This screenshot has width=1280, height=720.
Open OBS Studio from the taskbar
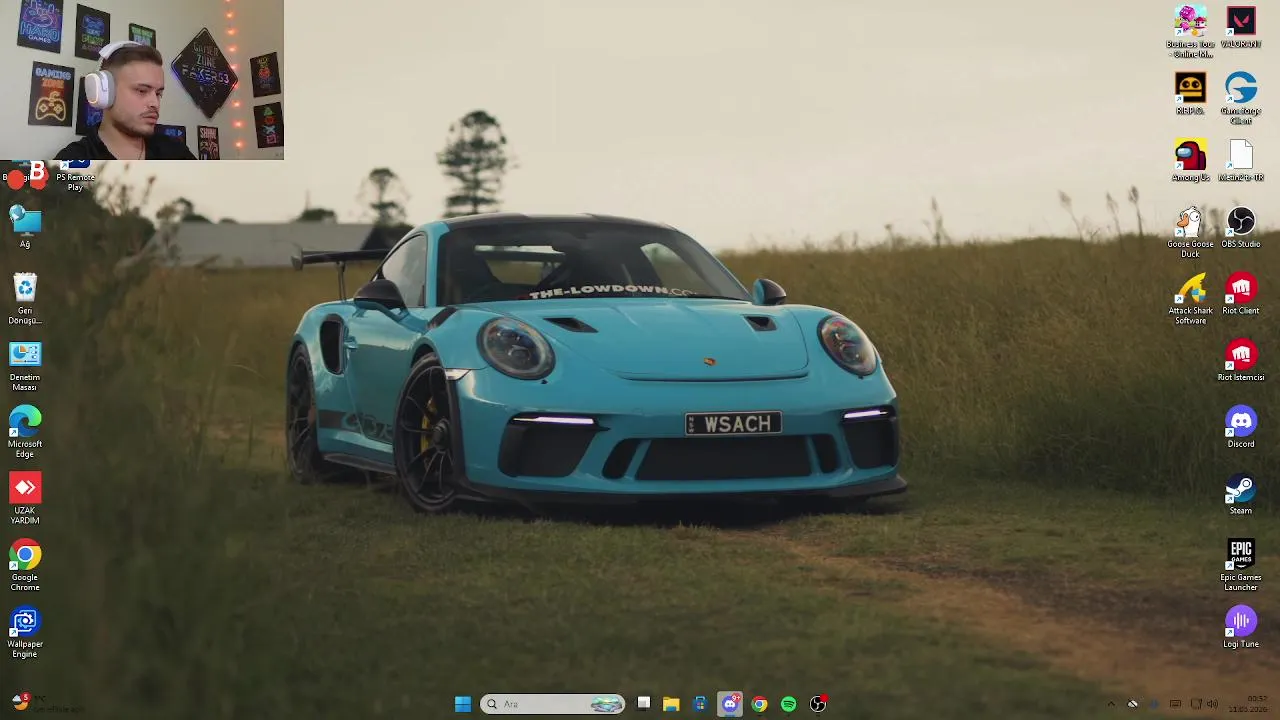[x=818, y=704]
